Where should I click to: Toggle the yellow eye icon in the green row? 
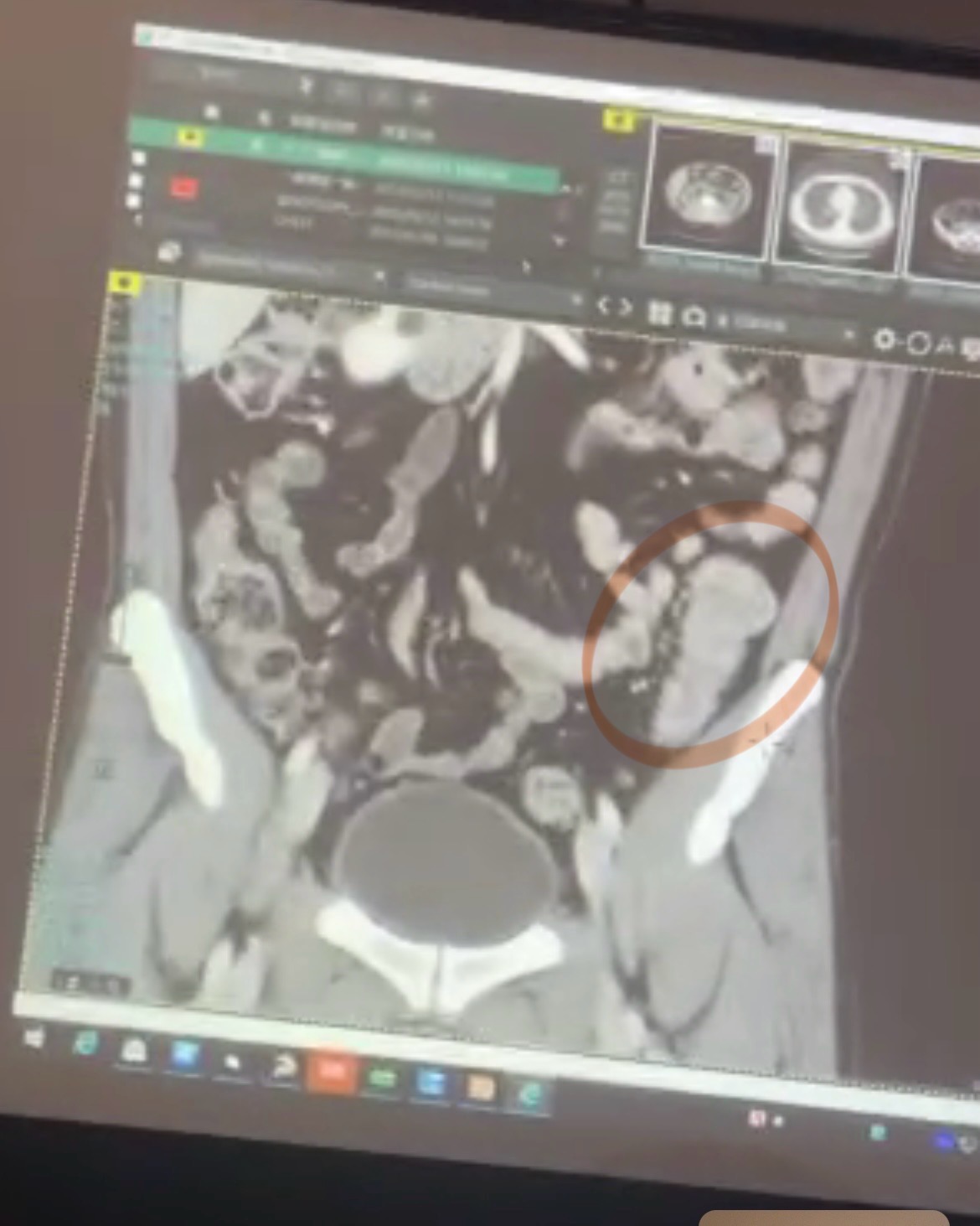[x=190, y=136]
